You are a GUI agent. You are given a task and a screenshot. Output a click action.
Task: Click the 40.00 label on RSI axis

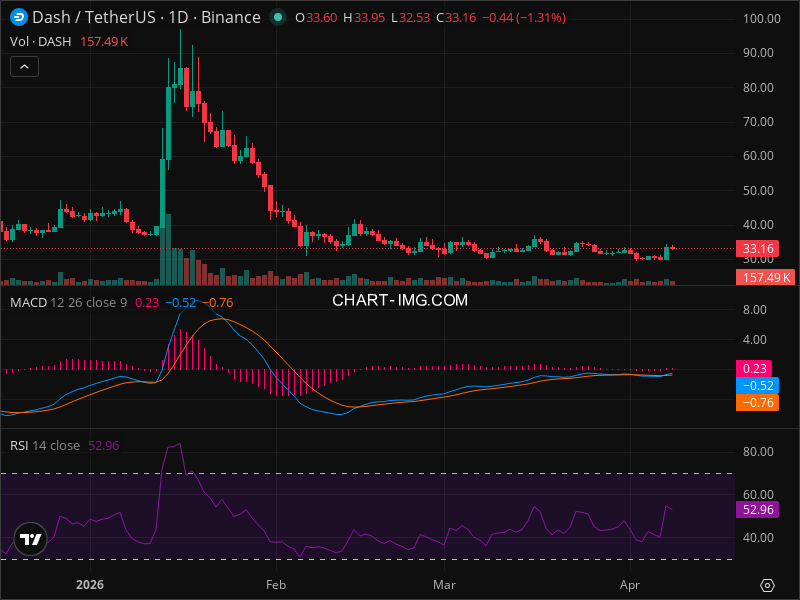(x=758, y=538)
